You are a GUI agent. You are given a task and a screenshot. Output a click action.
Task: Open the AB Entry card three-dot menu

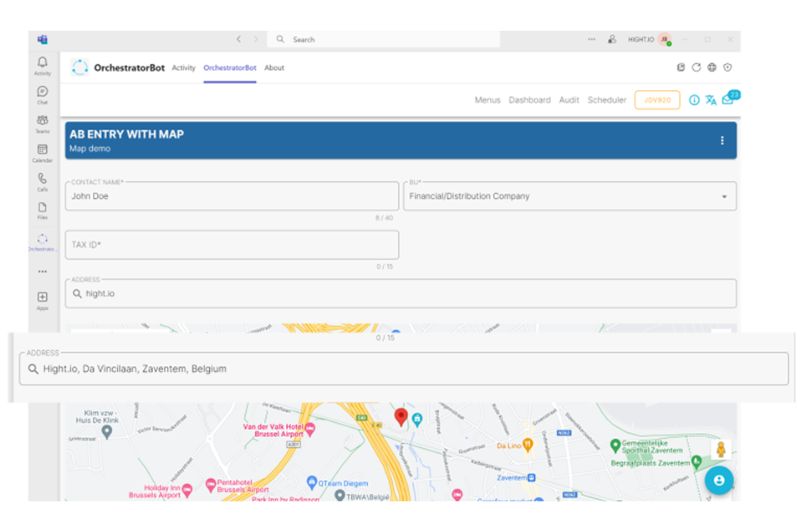click(x=722, y=140)
